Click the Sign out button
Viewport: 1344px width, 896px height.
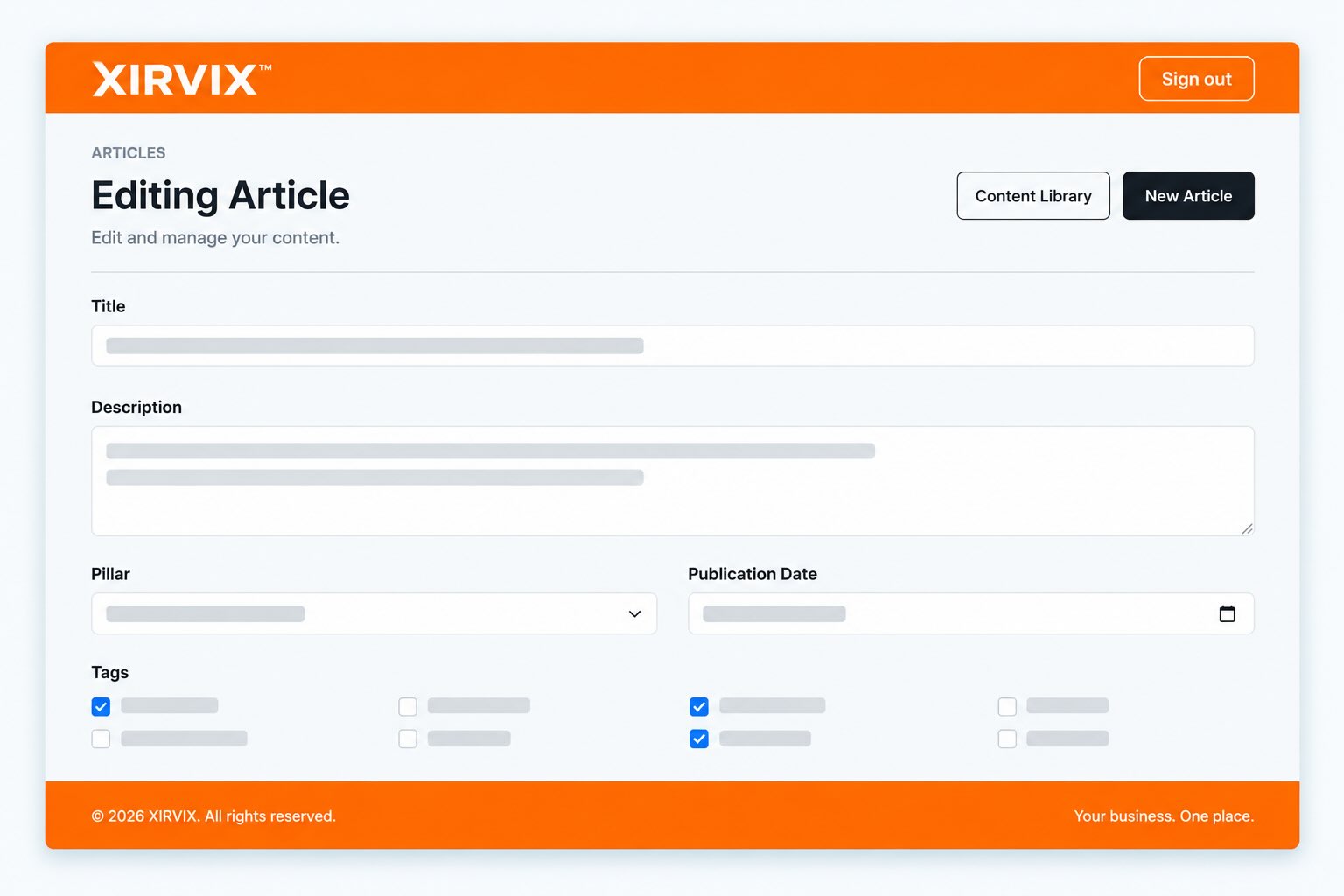[x=1196, y=79]
